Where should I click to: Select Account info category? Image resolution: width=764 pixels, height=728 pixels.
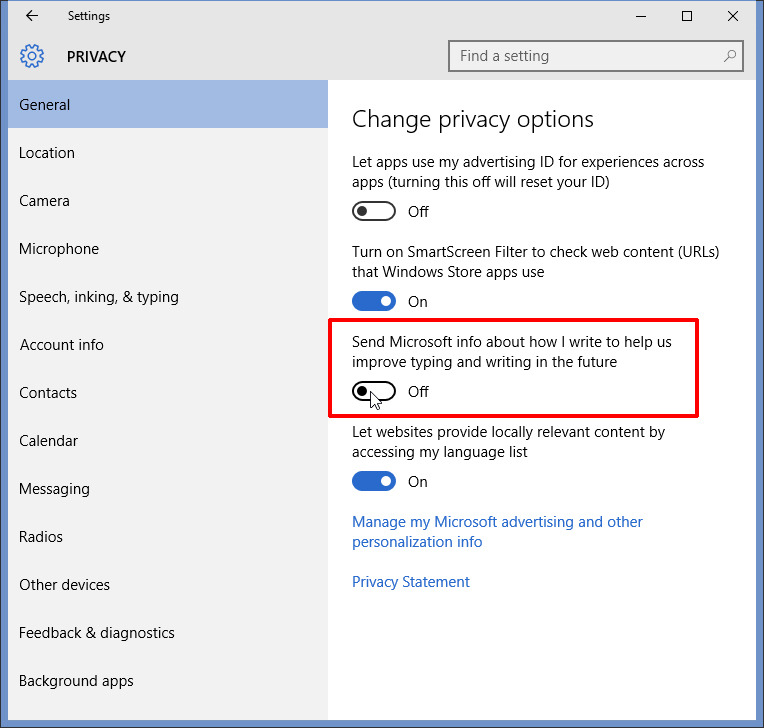62,345
